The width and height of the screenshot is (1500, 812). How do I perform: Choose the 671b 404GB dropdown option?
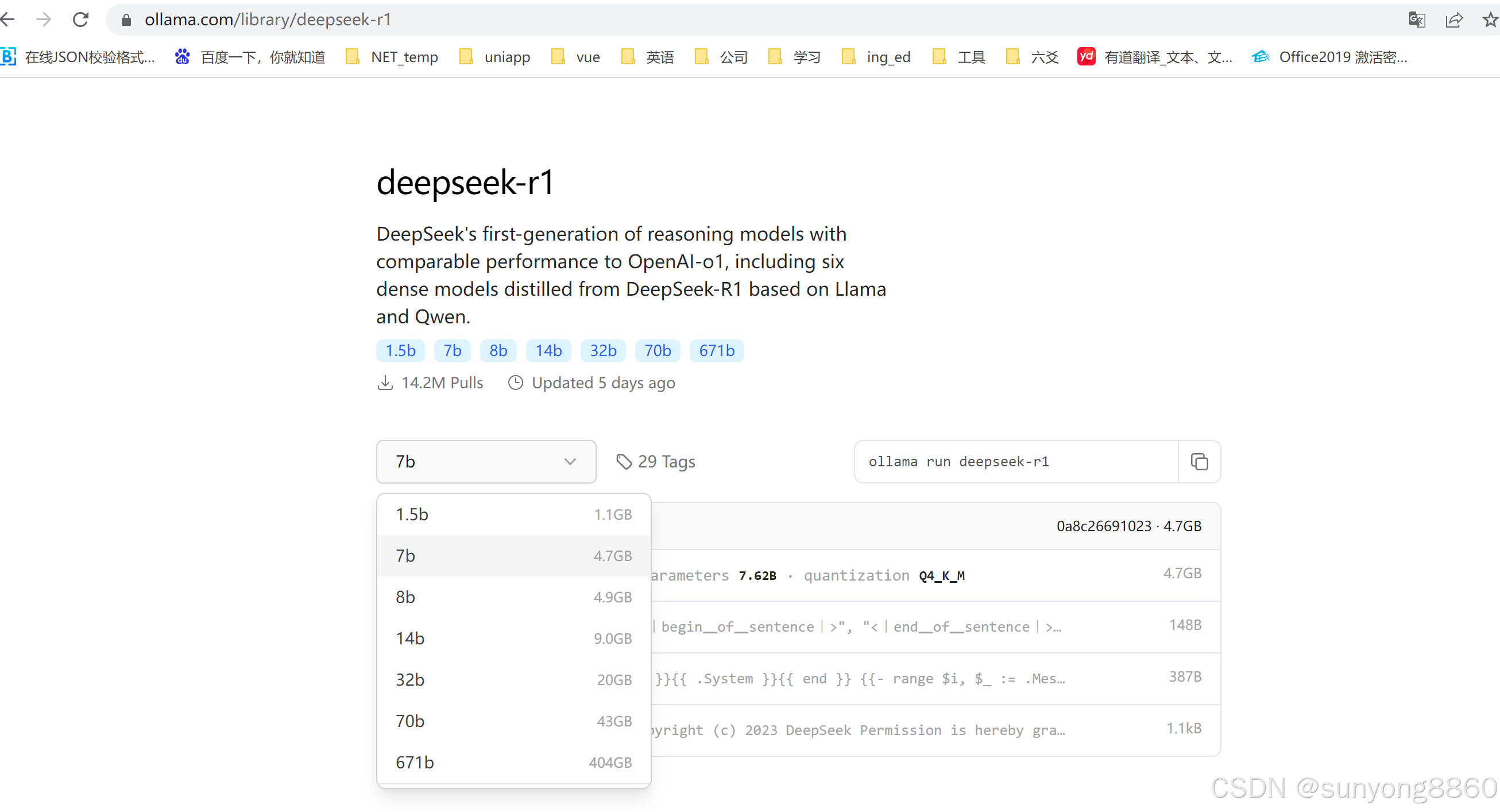point(513,763)
